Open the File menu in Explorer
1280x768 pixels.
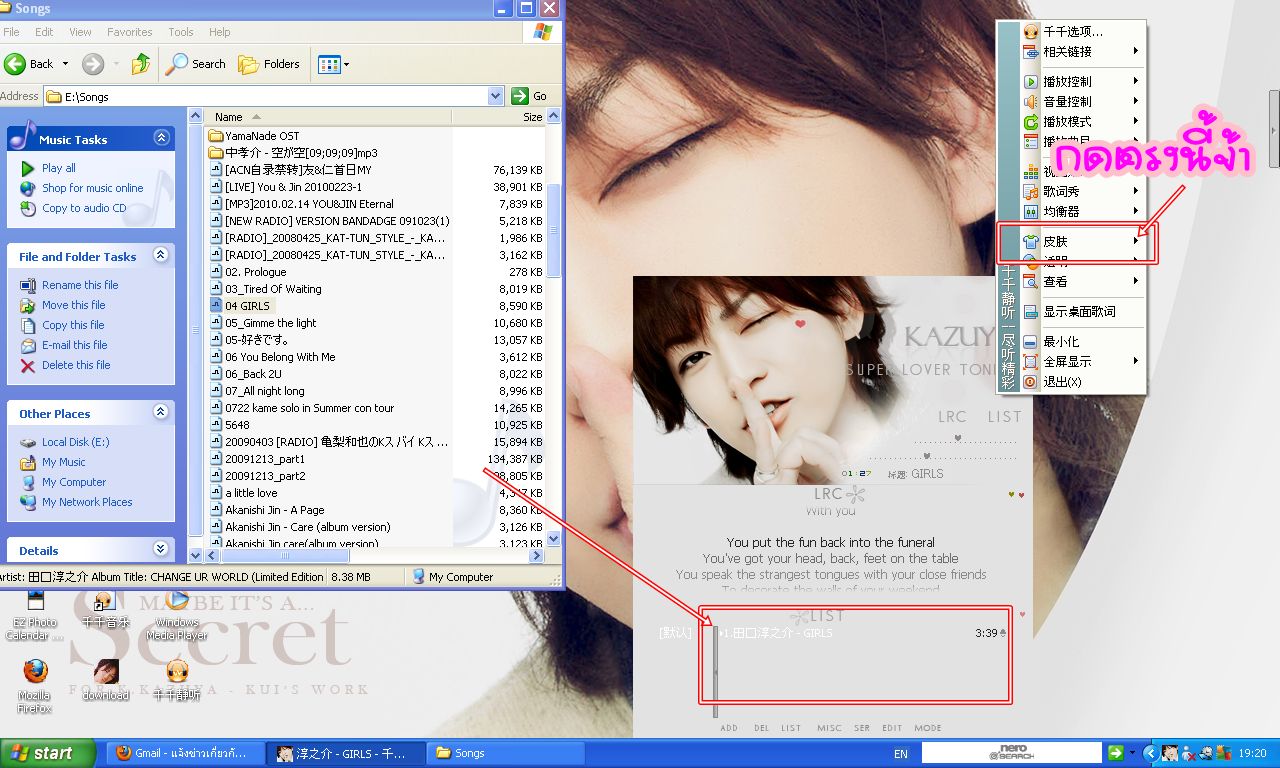12,32
